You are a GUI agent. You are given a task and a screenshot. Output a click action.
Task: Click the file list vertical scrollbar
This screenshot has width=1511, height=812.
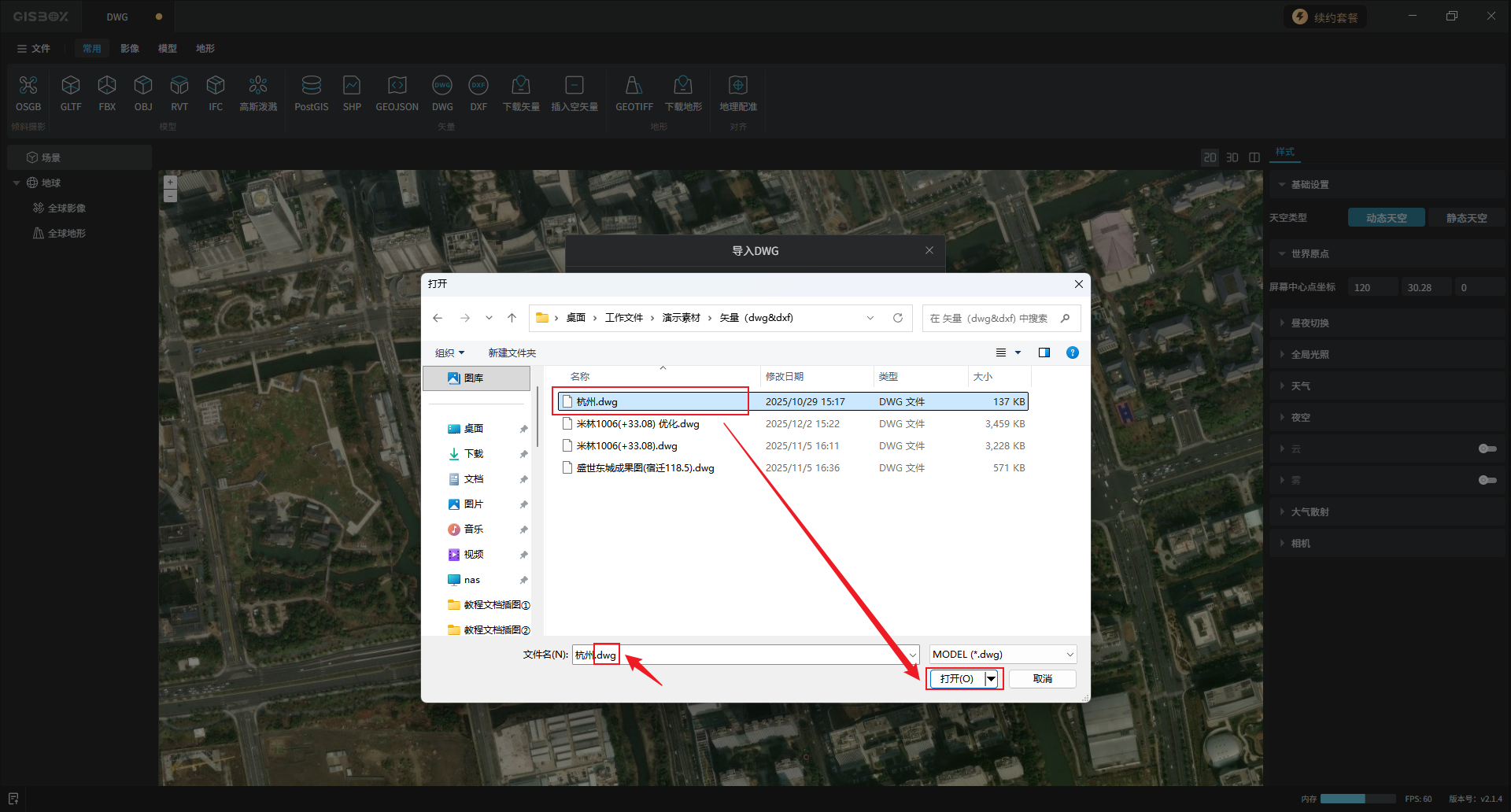coord(538,417)
